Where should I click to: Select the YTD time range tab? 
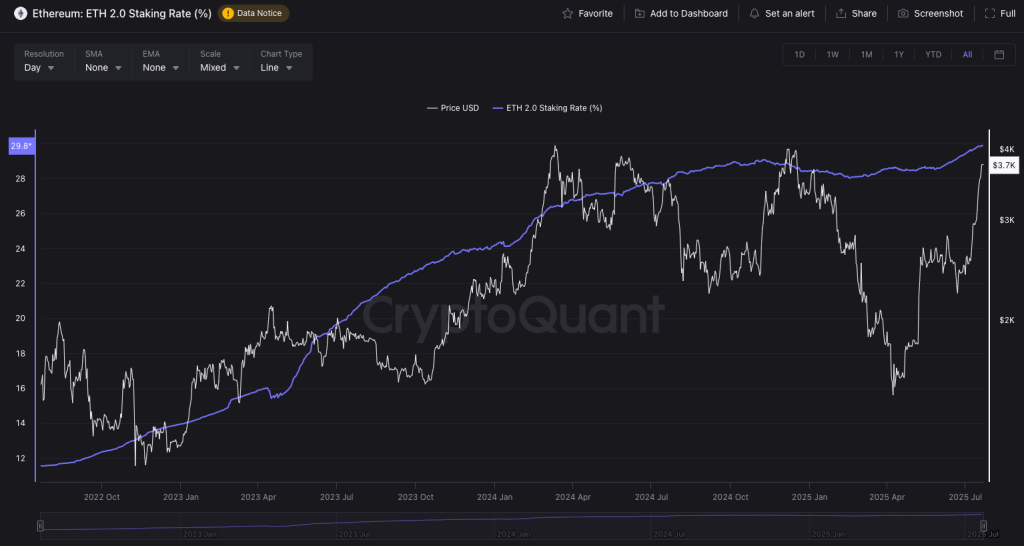point(933,55)
